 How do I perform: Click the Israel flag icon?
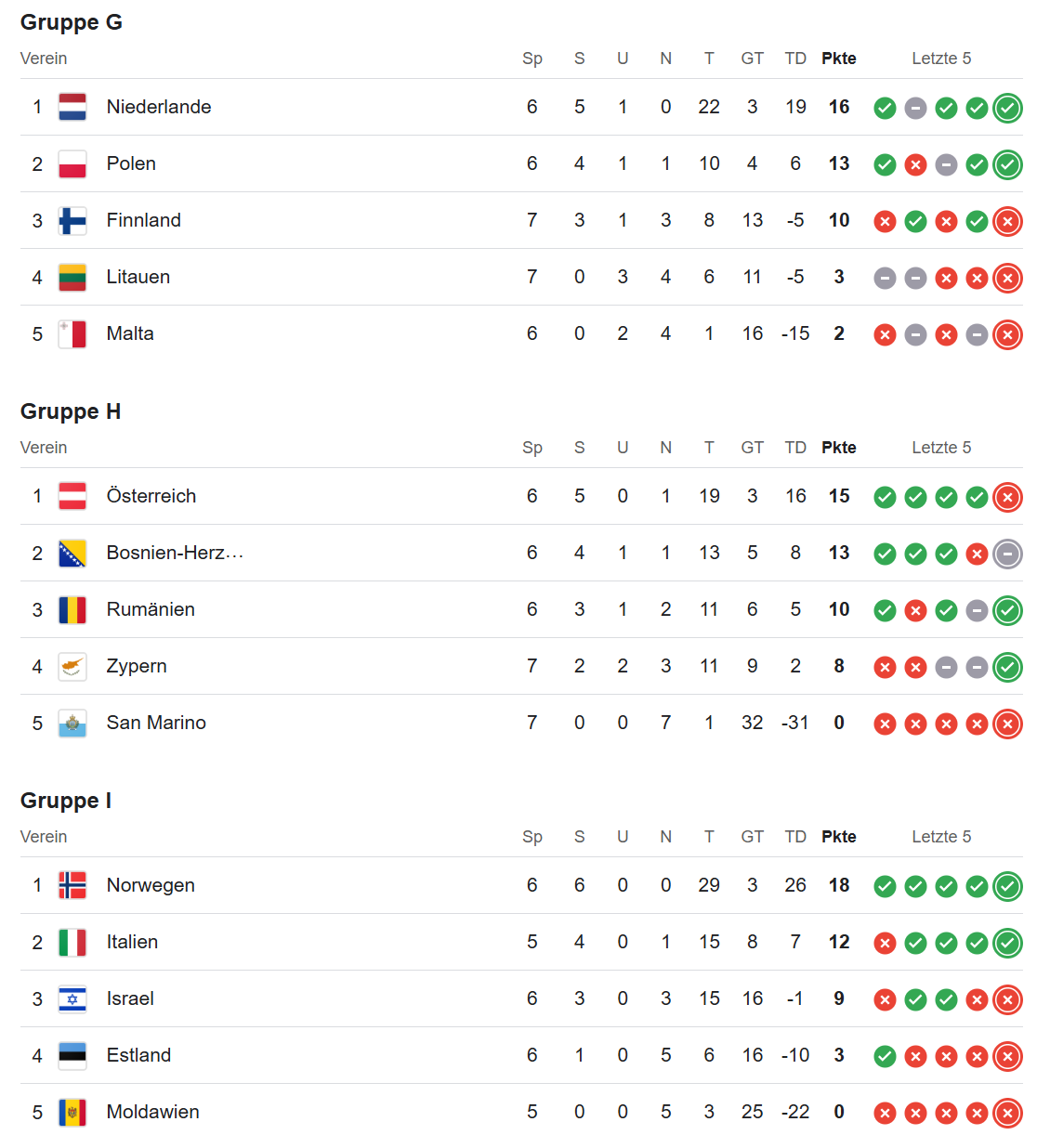point(72,999)
